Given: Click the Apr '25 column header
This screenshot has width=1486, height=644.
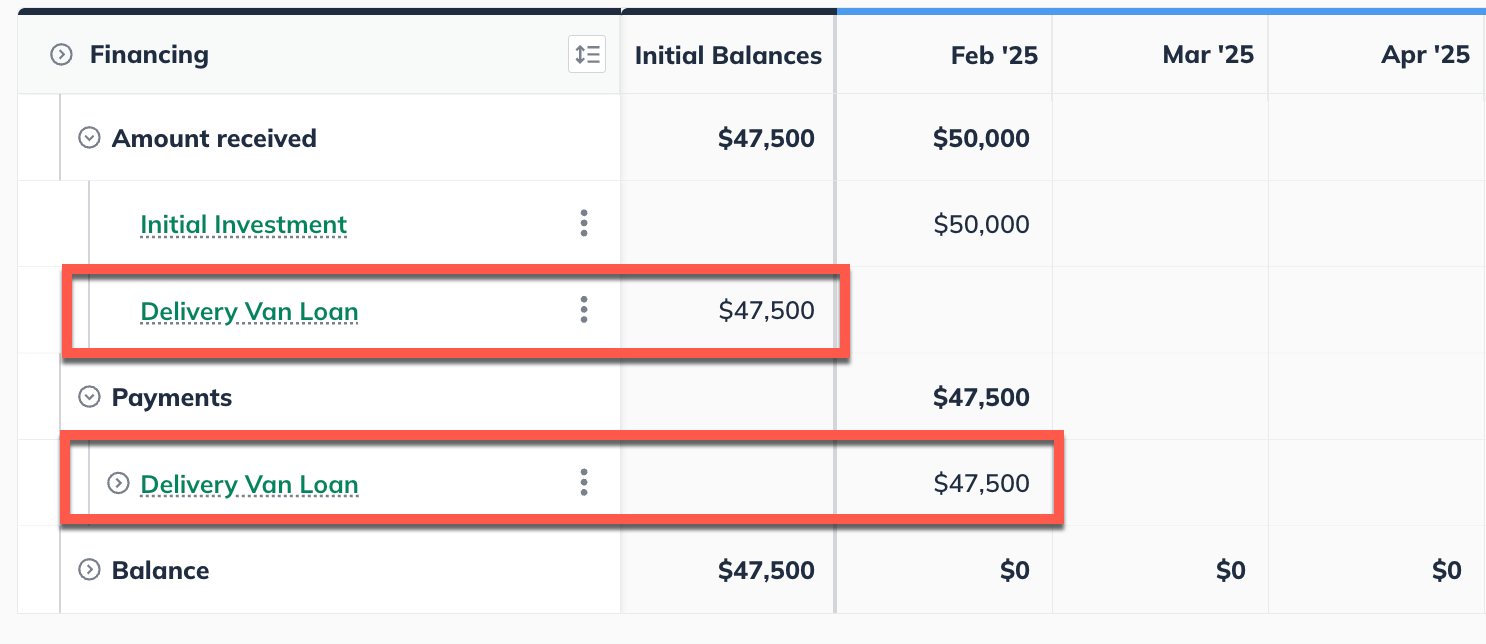Looking at the screenshot, I should coord(1425,55).
